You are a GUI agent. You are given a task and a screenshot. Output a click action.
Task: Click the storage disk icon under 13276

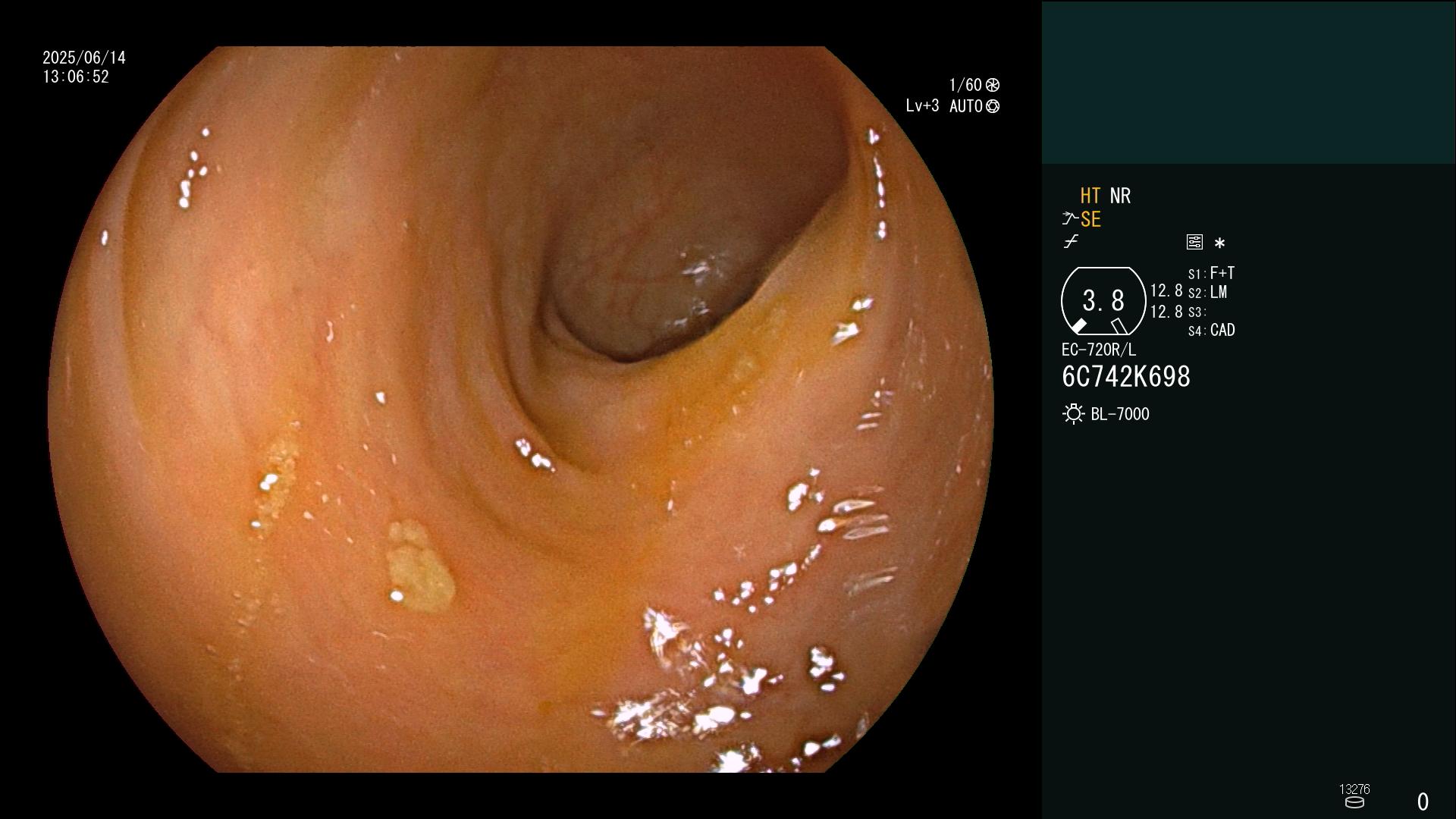tap(1354, 802)
